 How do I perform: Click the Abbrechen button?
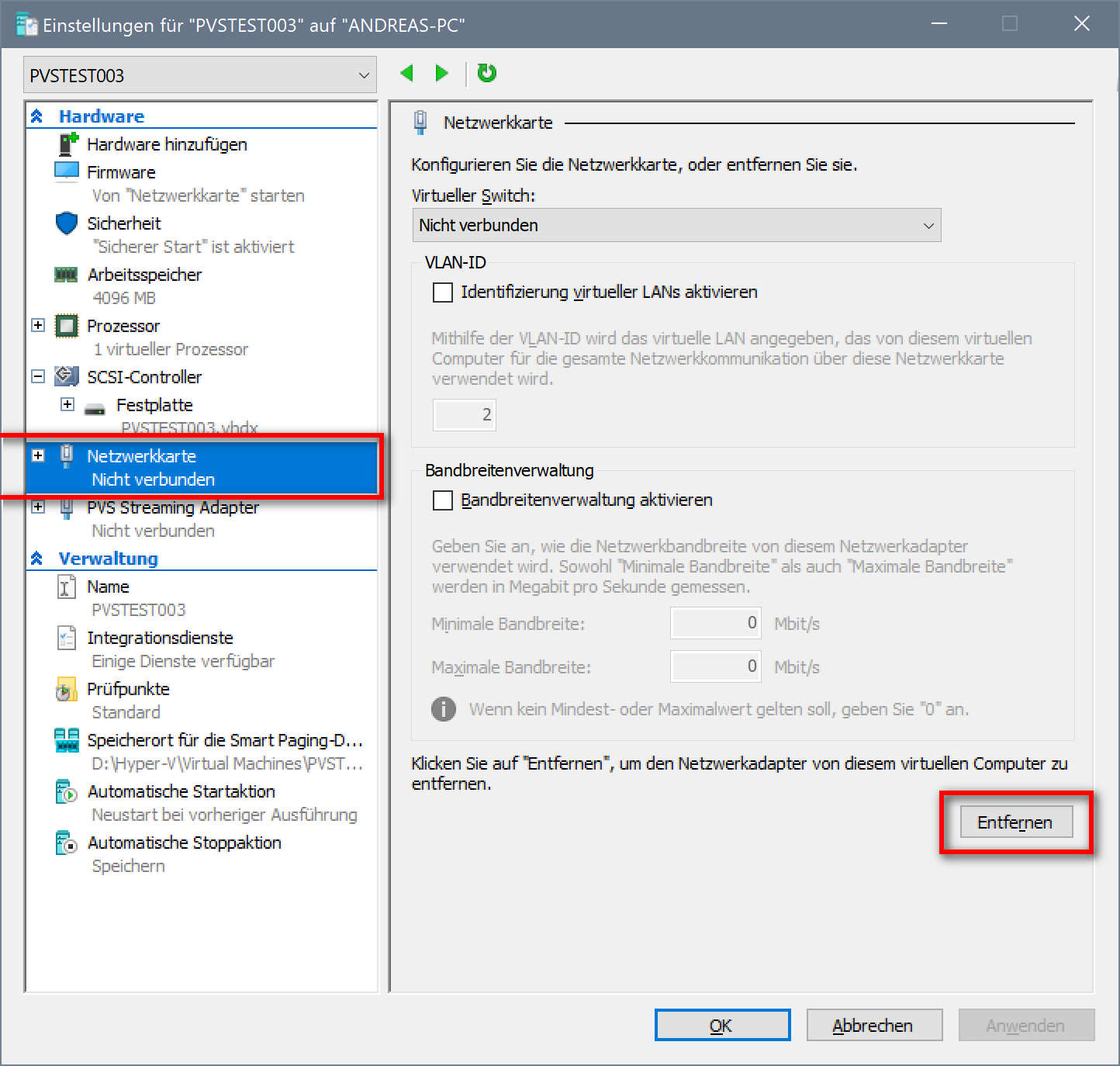click(x=873, y=1026)
